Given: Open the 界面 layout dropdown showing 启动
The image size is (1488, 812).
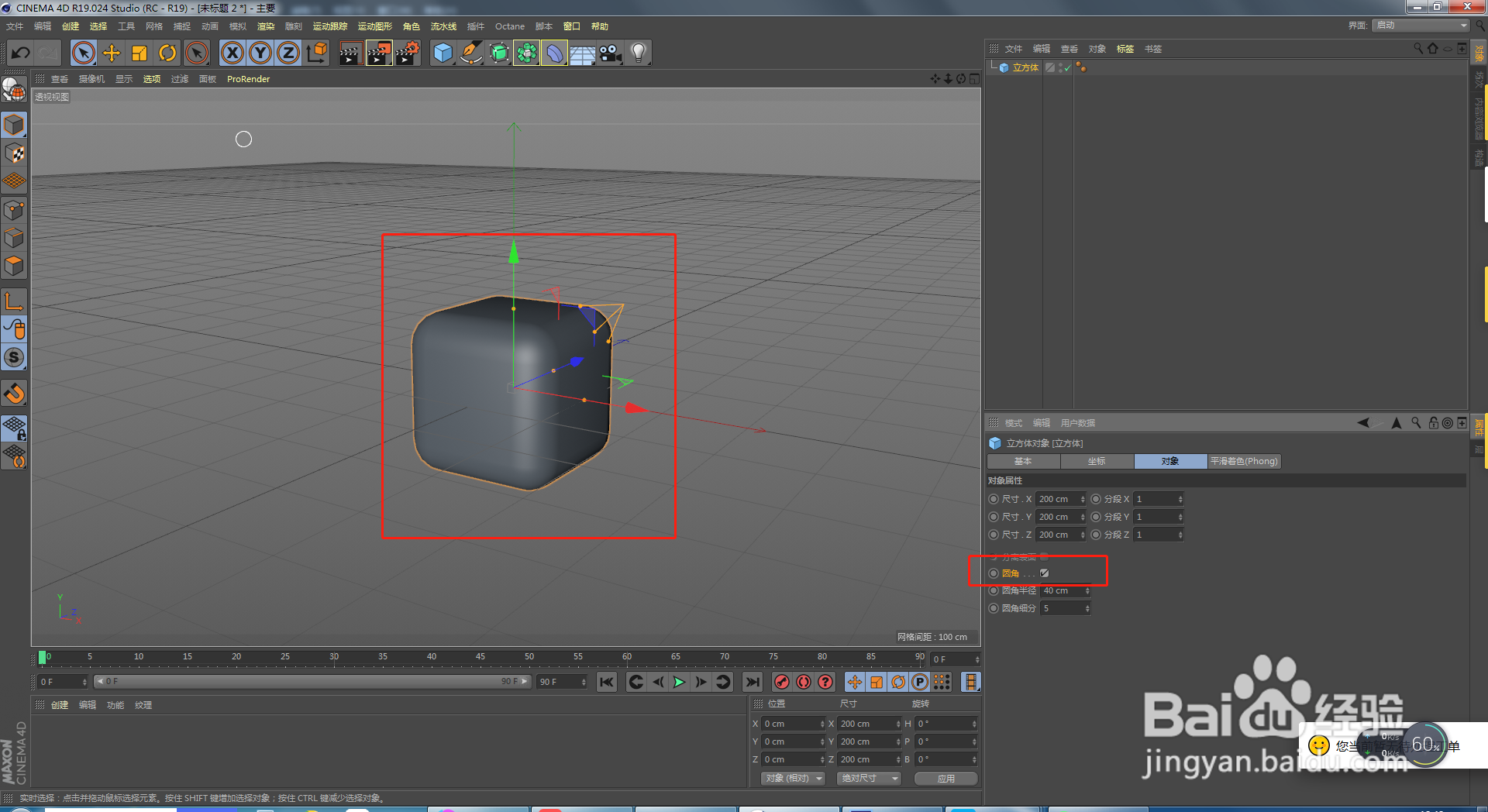Looking at the screenshot, I should pyautogui.click(x=1421, y=26).
